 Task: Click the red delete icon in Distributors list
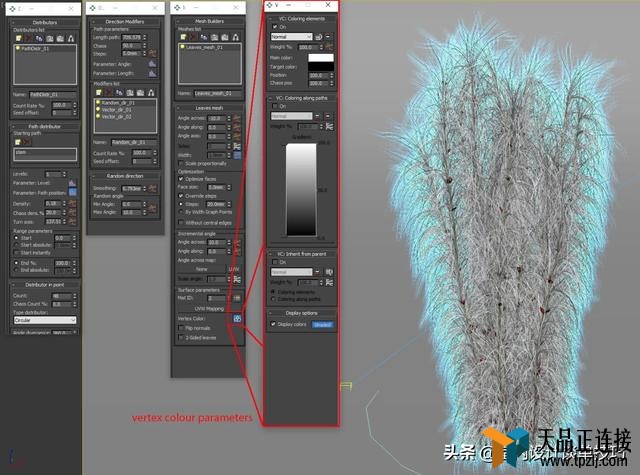[29, 38]
